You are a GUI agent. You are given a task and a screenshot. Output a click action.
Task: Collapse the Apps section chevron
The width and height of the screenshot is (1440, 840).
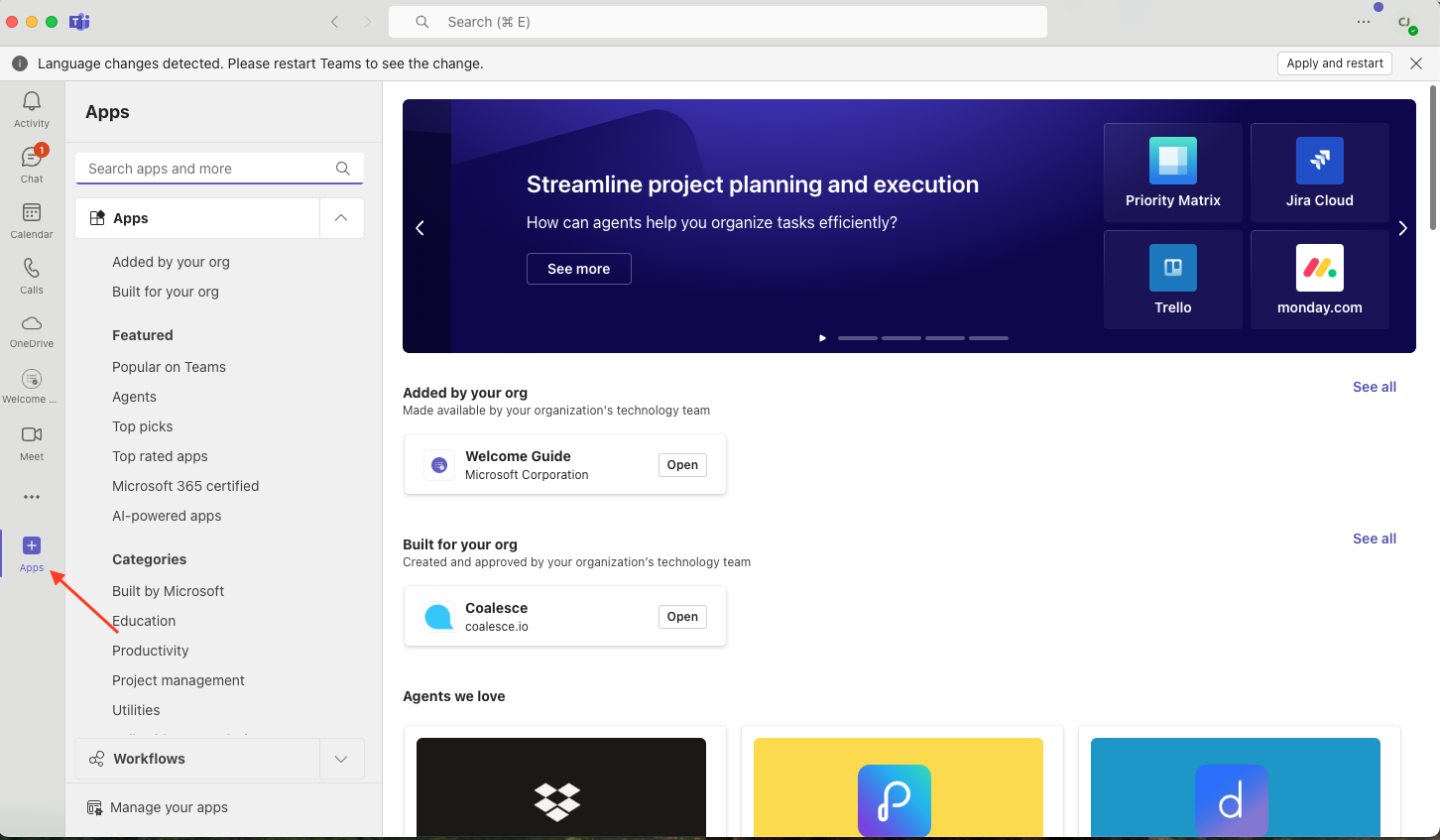(x=341, y=218)
